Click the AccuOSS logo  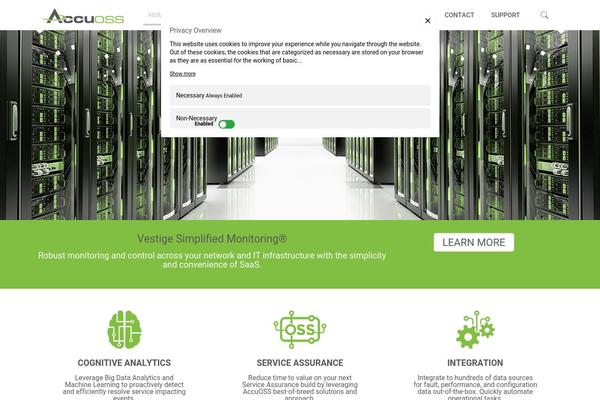[x=83, y=16]
